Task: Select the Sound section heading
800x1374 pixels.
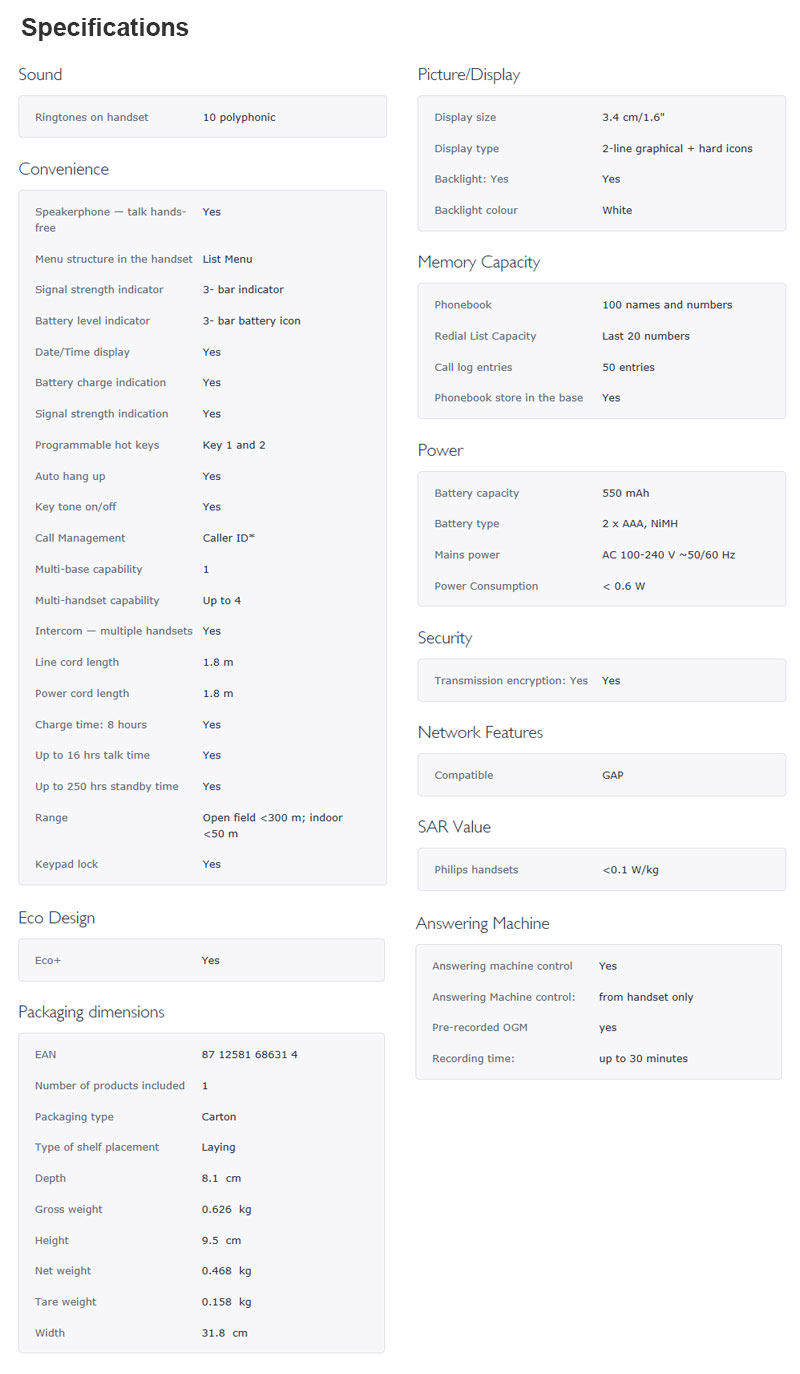Action: click(40, 75)
